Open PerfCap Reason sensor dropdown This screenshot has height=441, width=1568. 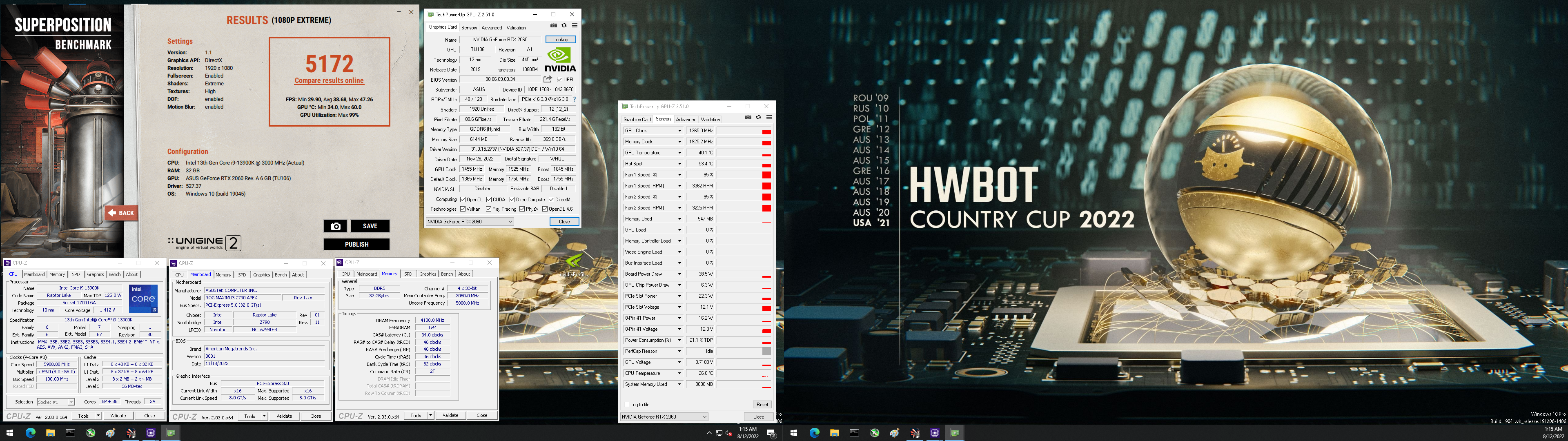(679, 352)
